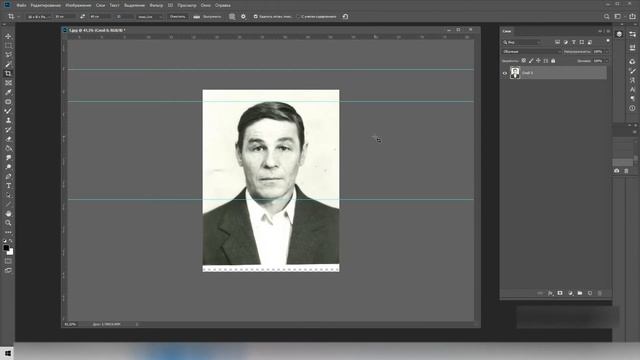Add a layer mask icon
The image size is (640, 360).
(560, 293)
